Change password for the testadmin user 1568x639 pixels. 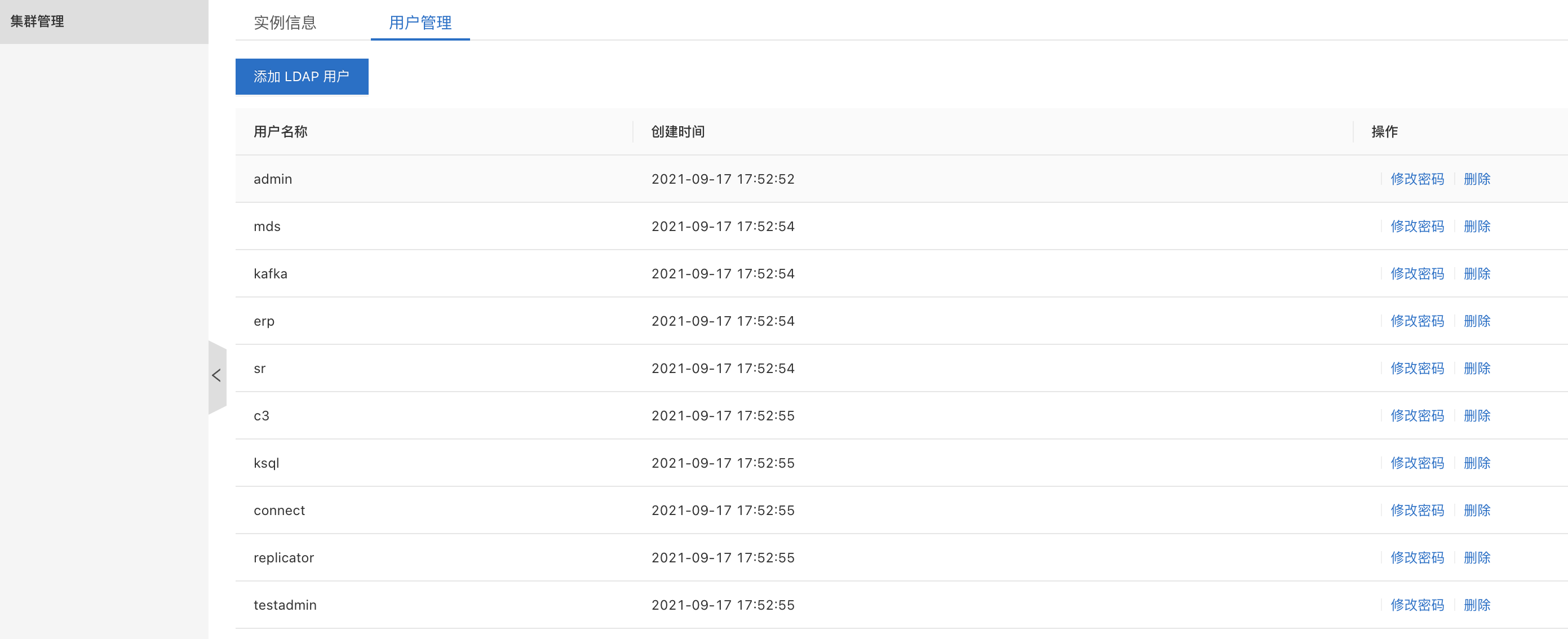(x=1416, y=605)
